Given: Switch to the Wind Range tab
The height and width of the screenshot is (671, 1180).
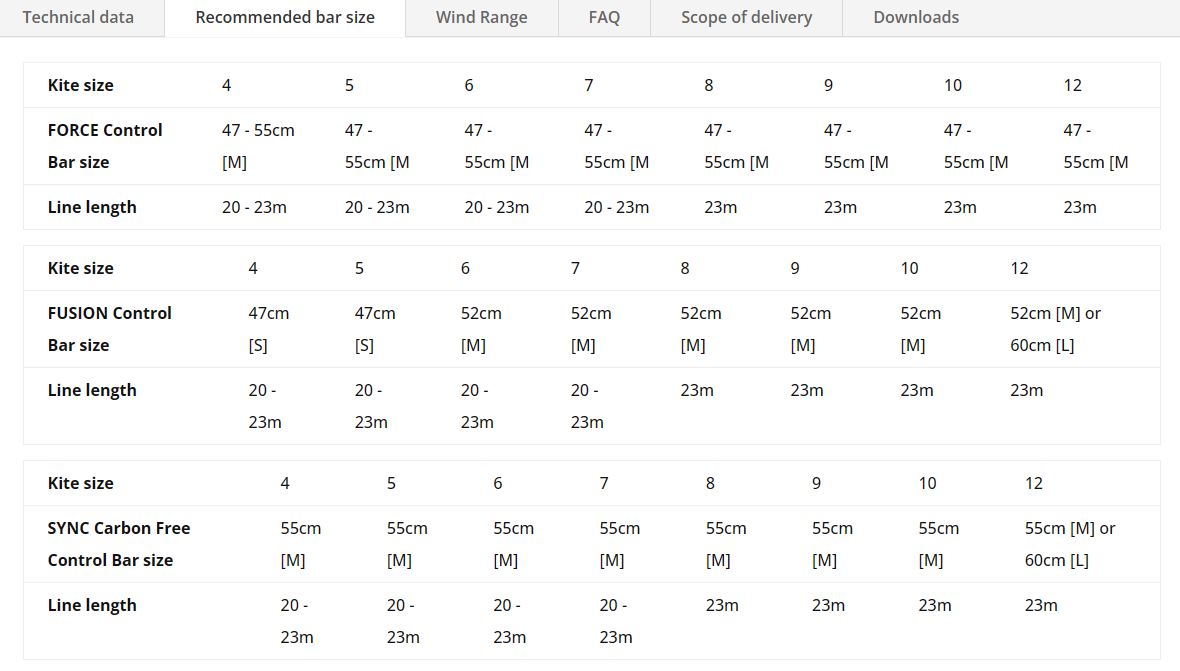Looking at the screenshot, I should pos(481,17).
